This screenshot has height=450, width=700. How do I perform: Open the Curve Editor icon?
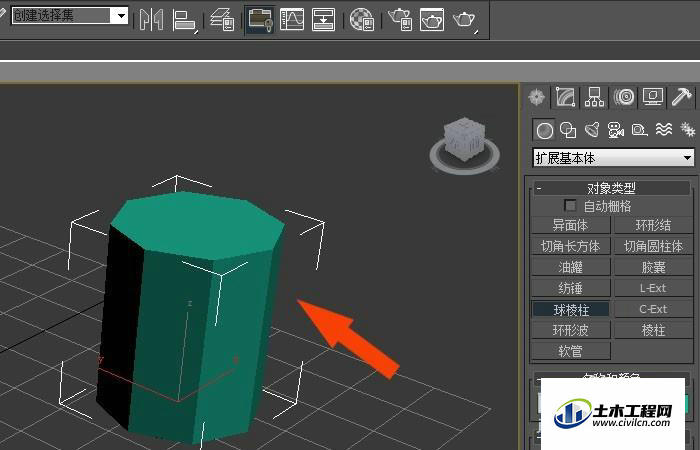(292, 20)
